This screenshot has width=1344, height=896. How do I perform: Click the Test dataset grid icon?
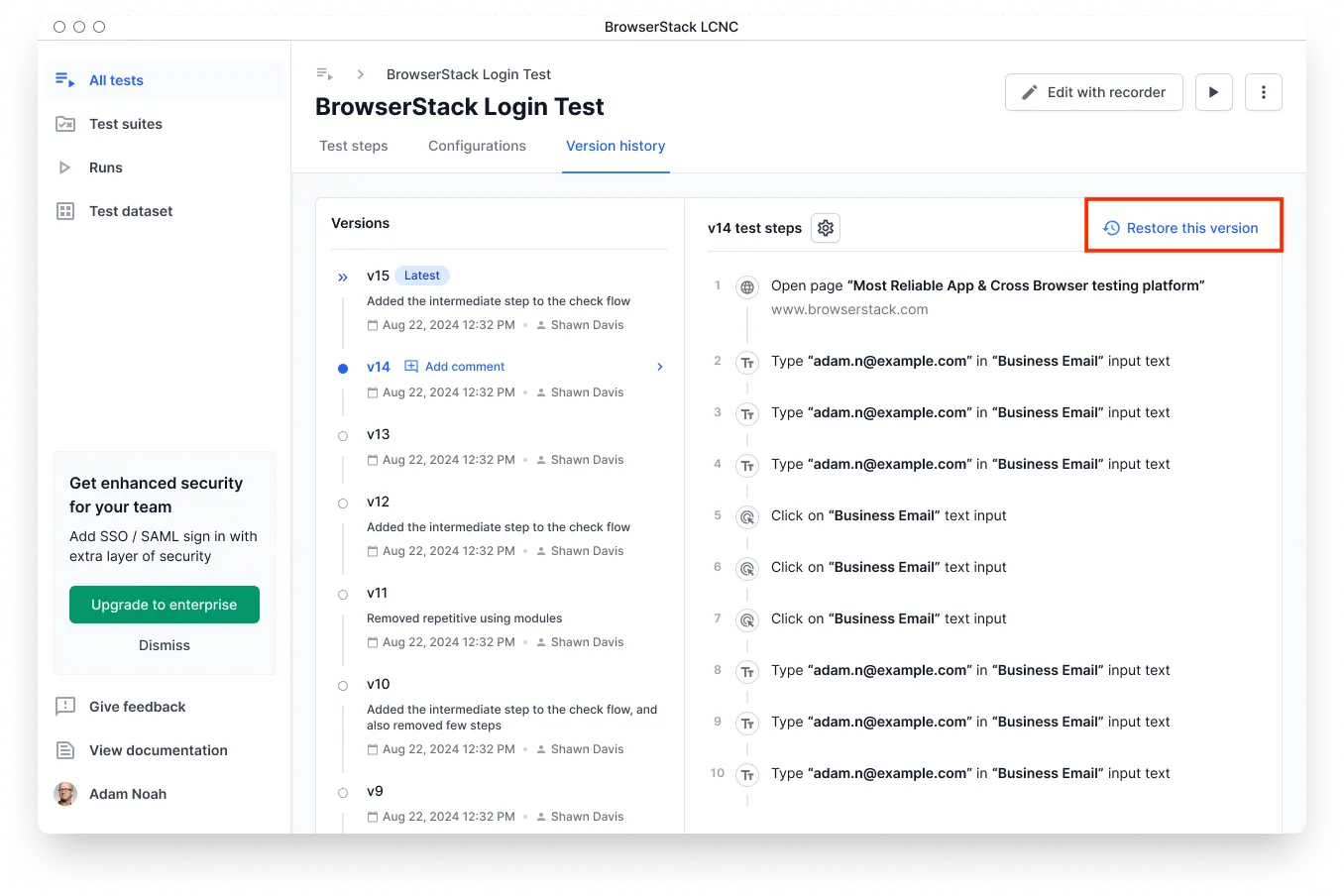(x=65, y=211)
